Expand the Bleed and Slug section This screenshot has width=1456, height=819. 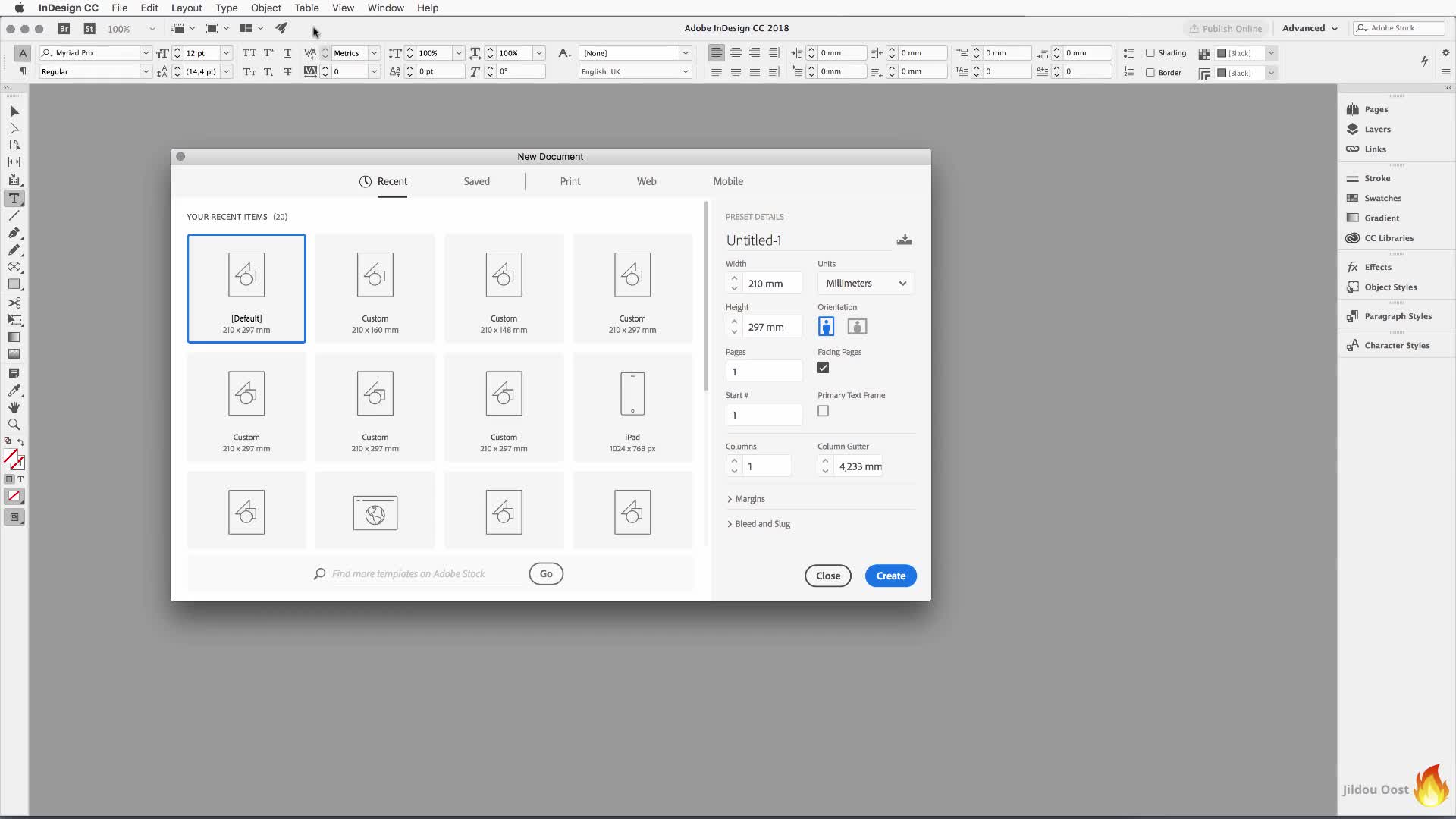pos(758,524)
